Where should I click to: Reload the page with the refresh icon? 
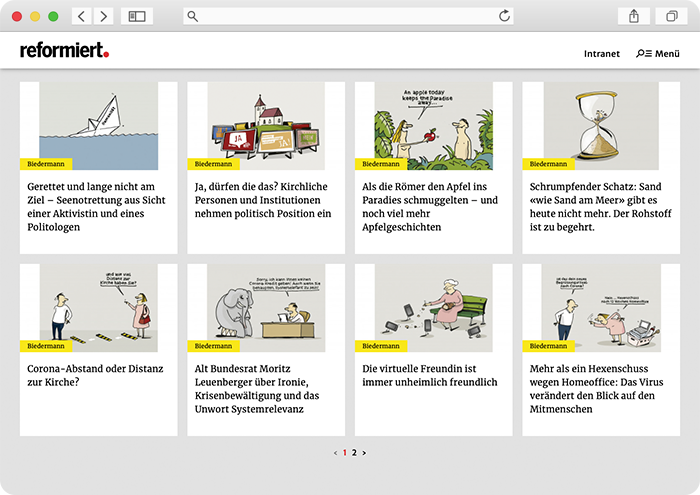click(504, 16)
